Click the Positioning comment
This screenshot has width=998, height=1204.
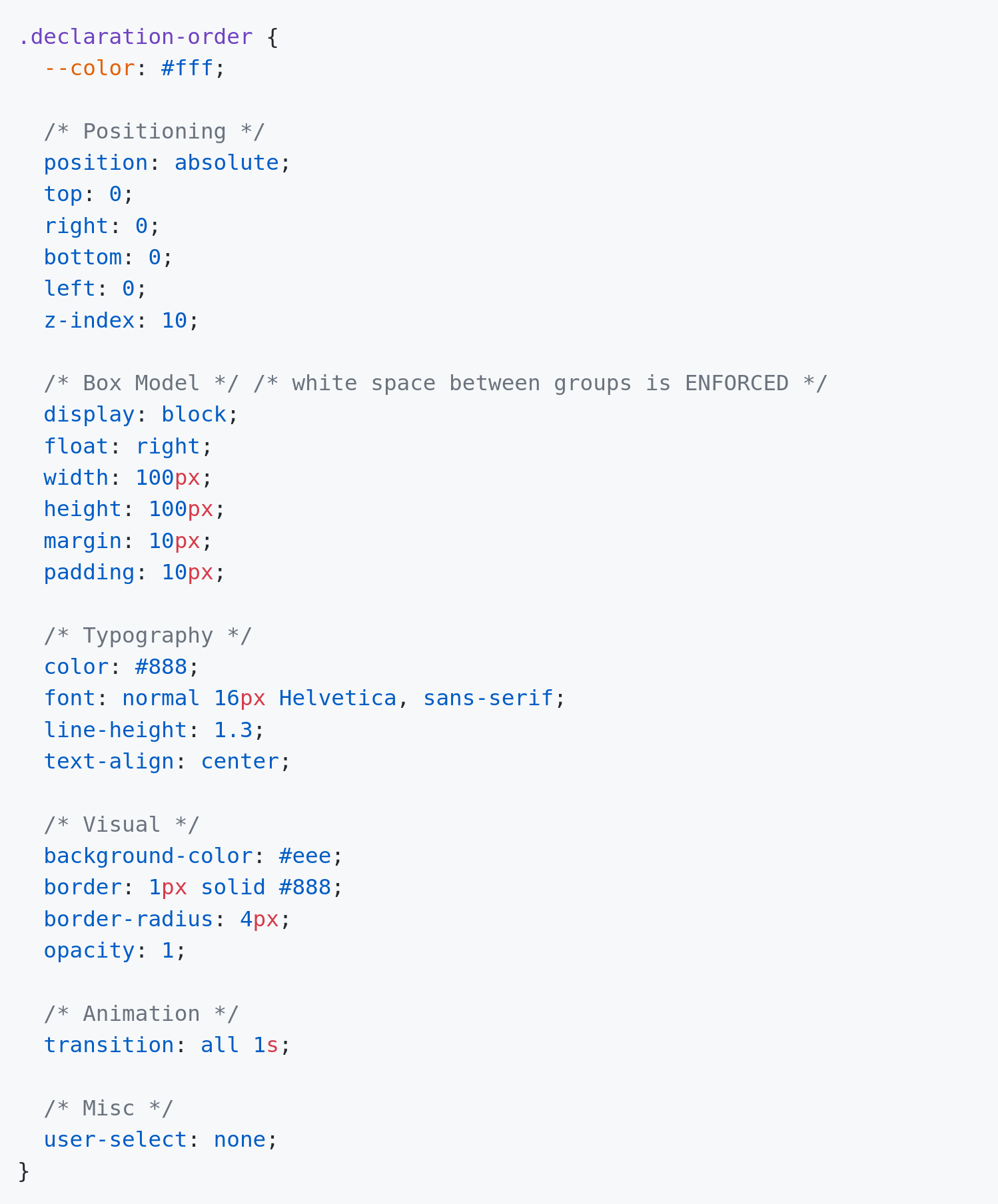point(155,131)
